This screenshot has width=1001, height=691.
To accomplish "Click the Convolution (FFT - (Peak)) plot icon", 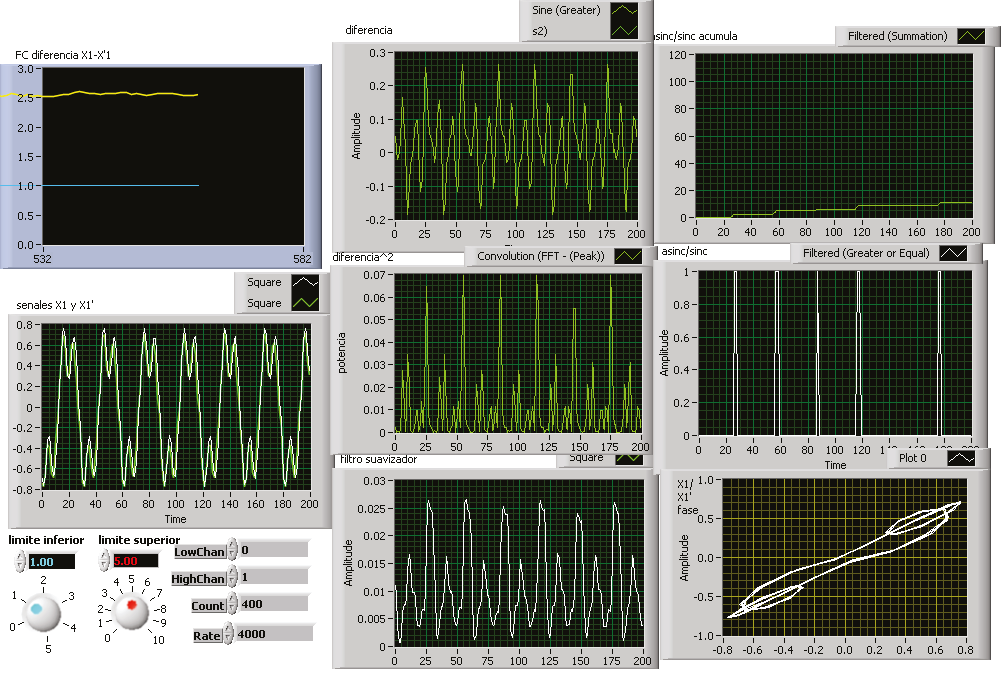I will 629,256.
